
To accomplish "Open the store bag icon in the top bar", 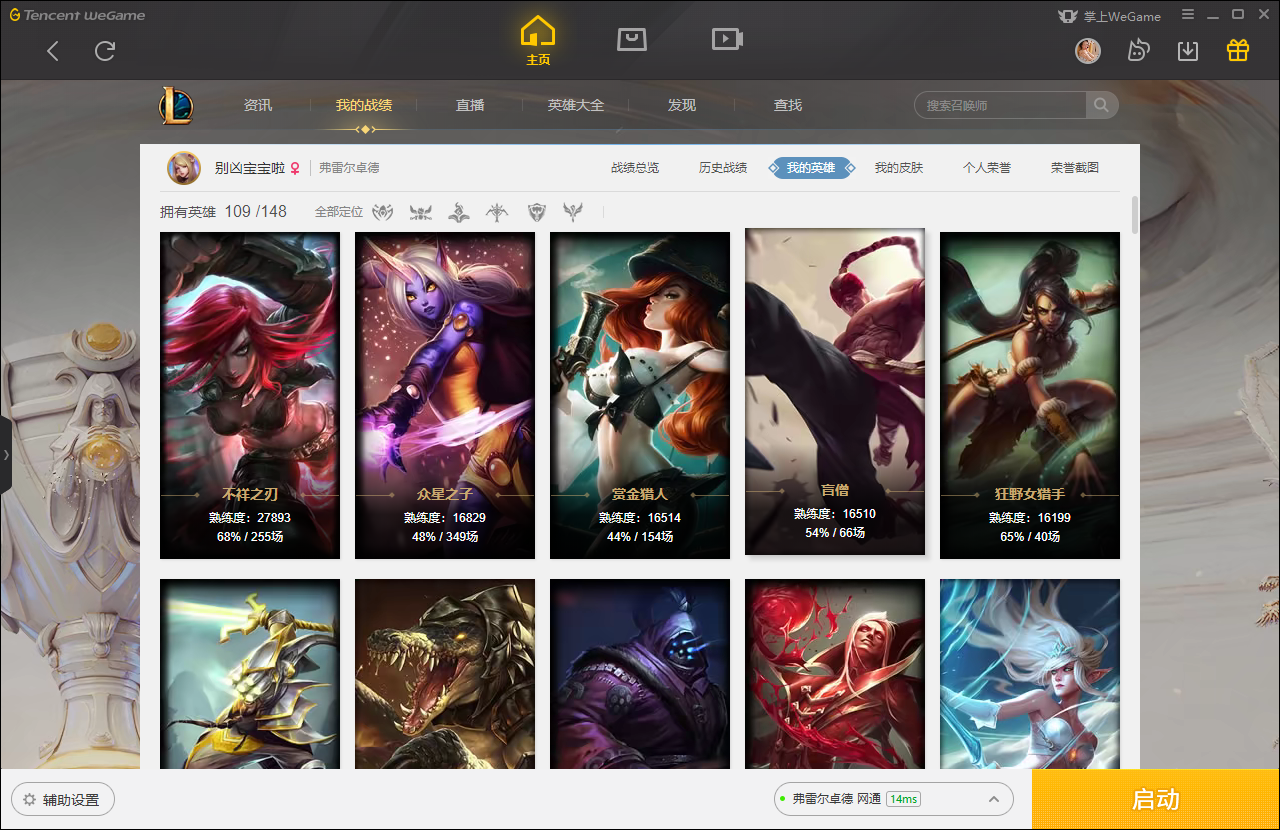I will [632, 39].
